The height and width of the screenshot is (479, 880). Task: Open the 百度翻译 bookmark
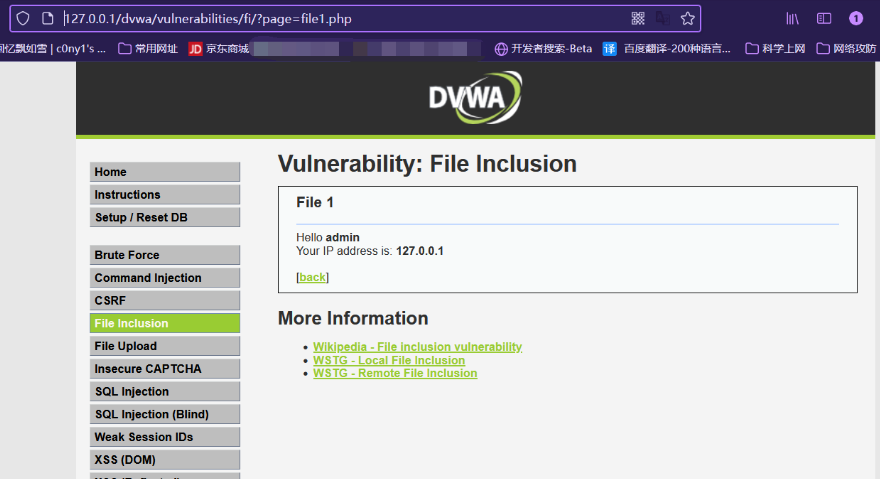667,49
